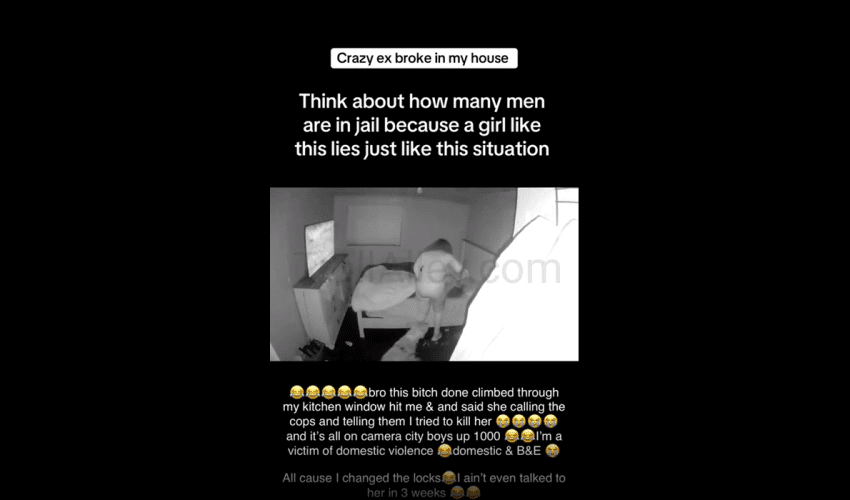Click the row of five laughing emojis
This screenshot has width=850, height=500.
[329, 392]
